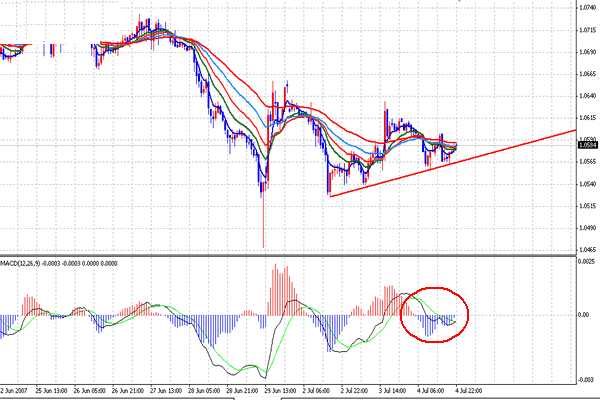Click price axis label 1.0490
600x400 pixels.
(x=587, y=228)
